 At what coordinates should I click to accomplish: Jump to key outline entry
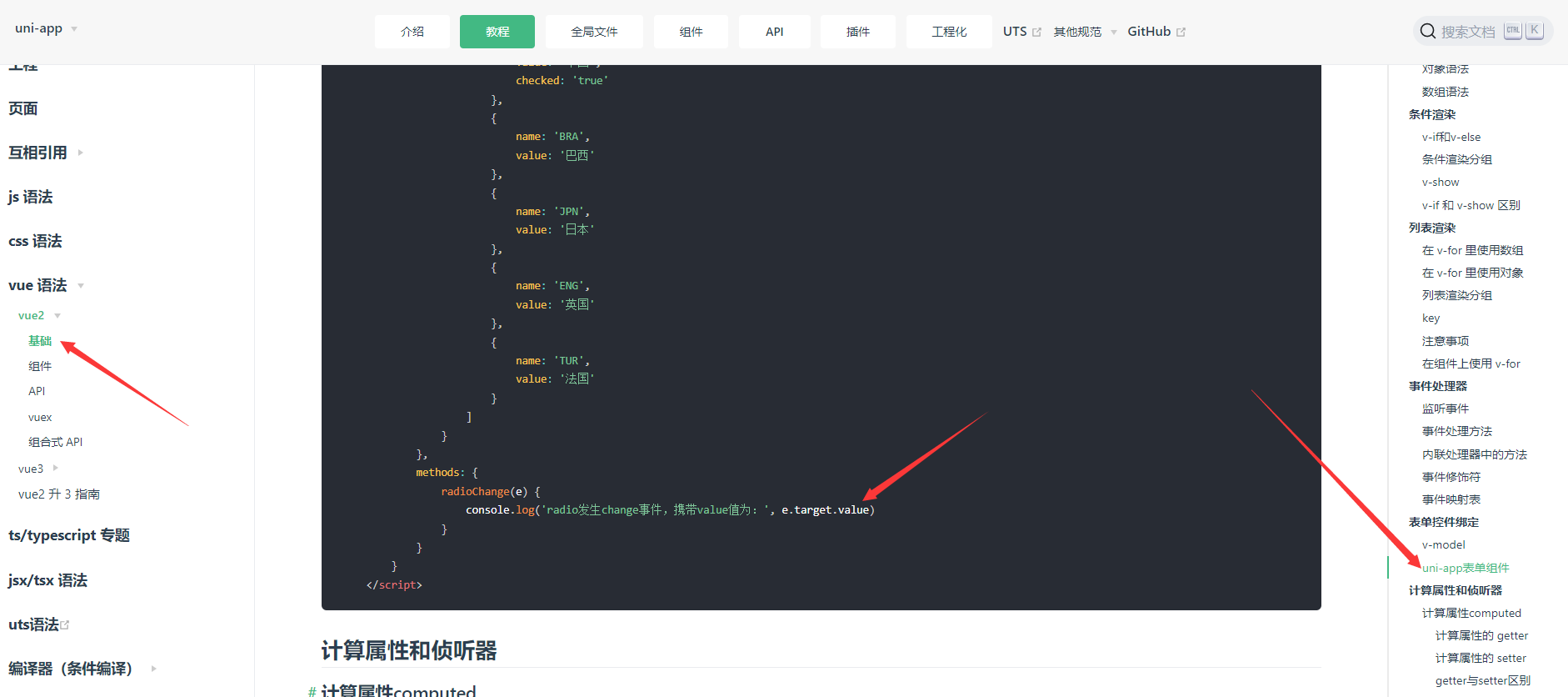[1431, 318]
